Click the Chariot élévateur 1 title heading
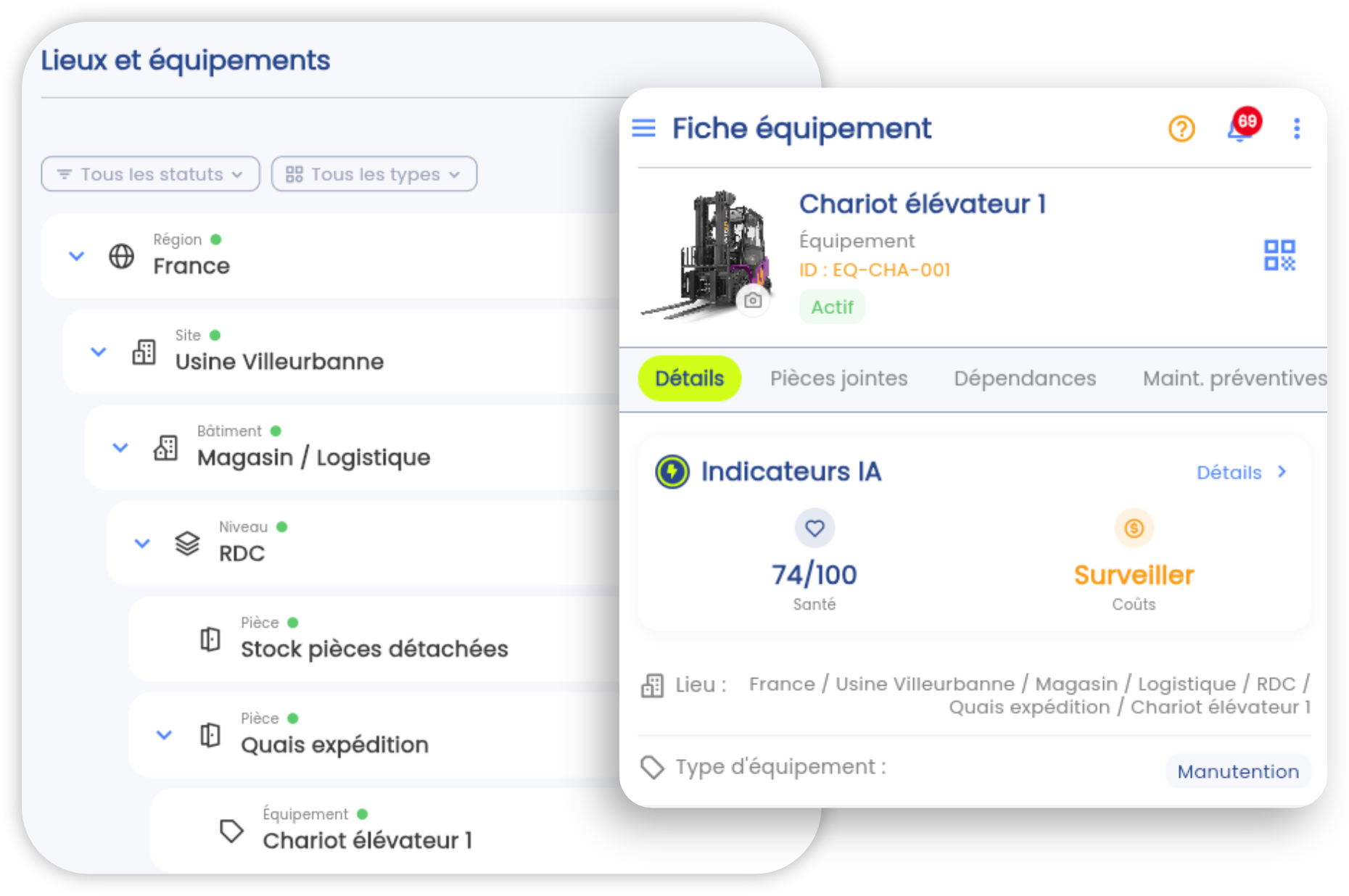Screen dimensions: 1349x896 [x=922, y=204]
